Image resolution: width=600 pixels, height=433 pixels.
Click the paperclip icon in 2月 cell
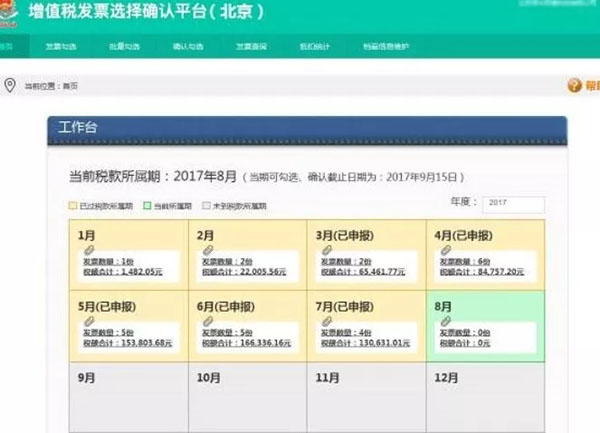click(208, 251)
